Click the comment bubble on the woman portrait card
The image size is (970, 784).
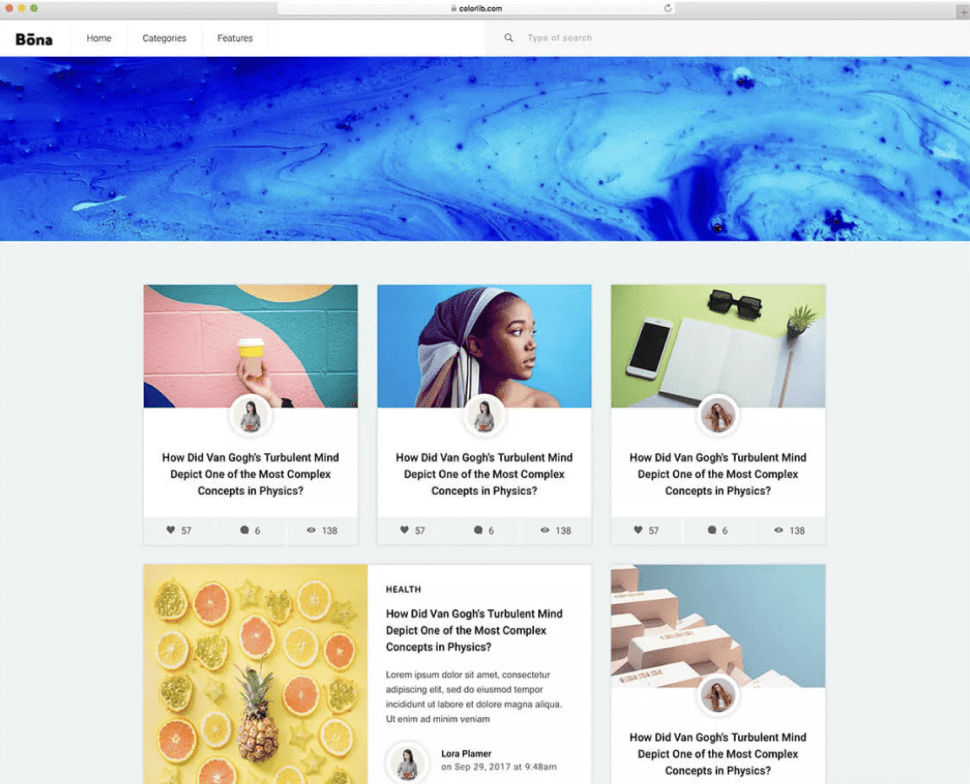coord(478,530)
